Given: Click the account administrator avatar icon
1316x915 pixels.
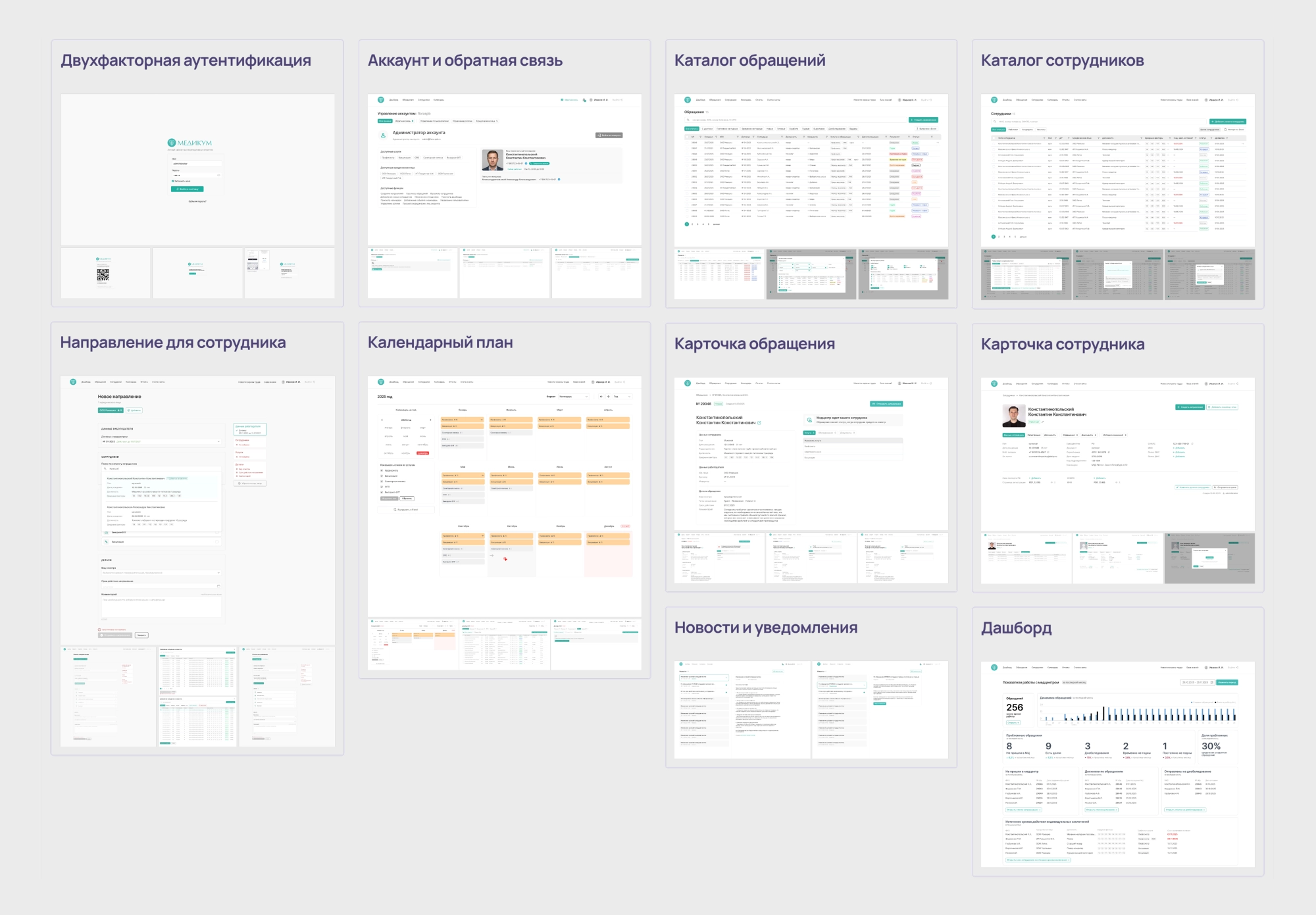Looking at the screenshot, I should (383, 136).
